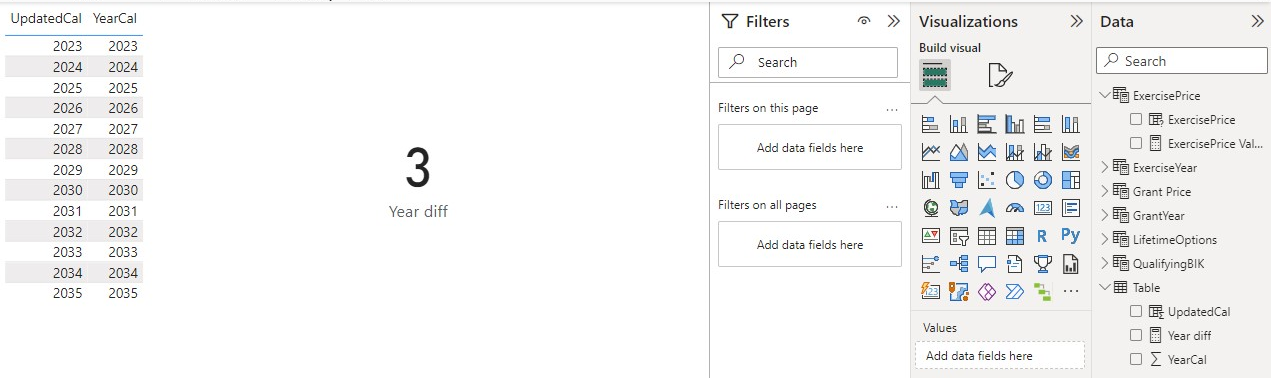
Task: Click the Values Add data fields well
Action: point(1000,355)
